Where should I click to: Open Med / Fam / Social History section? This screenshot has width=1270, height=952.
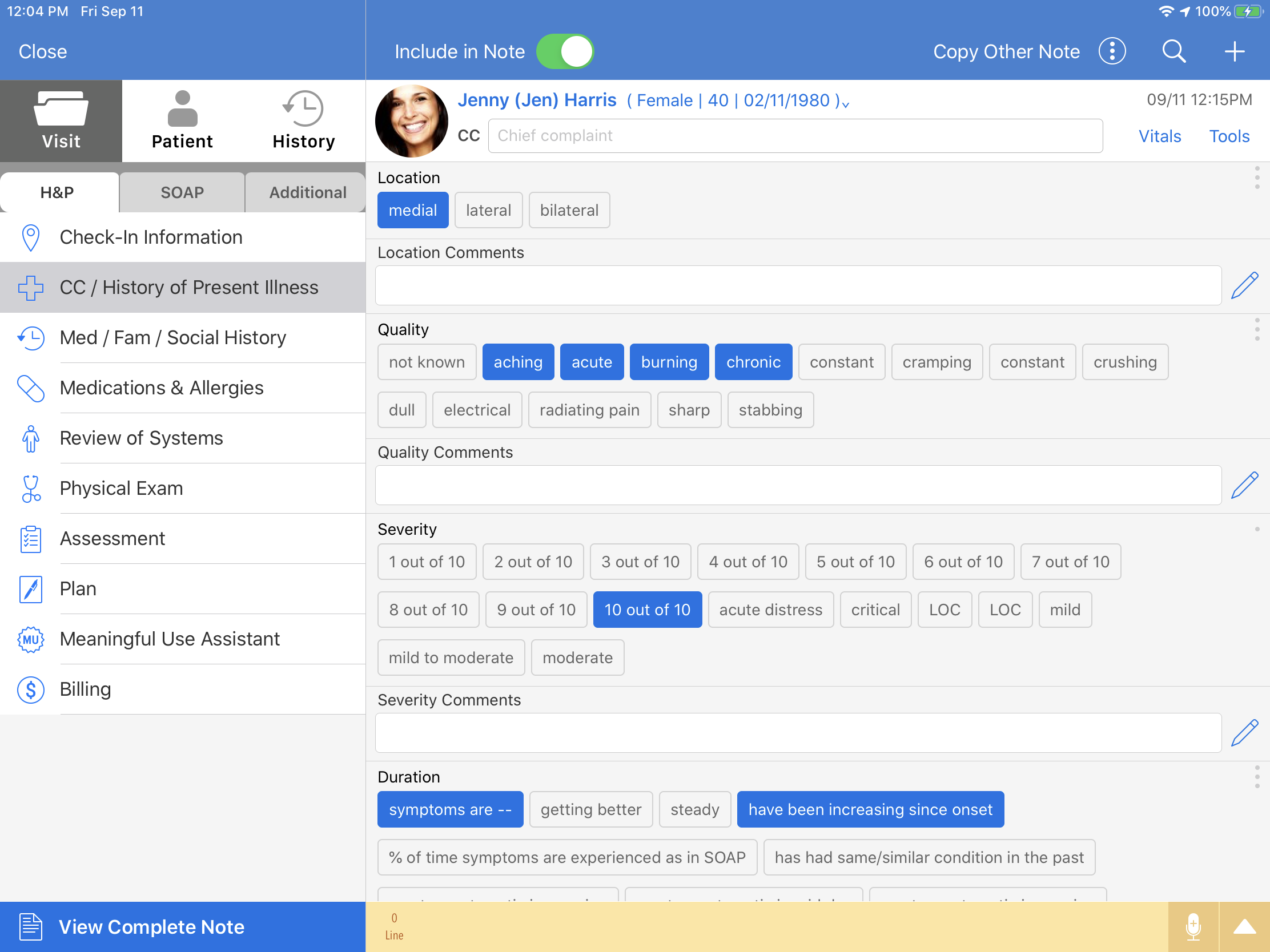(x=183, y=337)
